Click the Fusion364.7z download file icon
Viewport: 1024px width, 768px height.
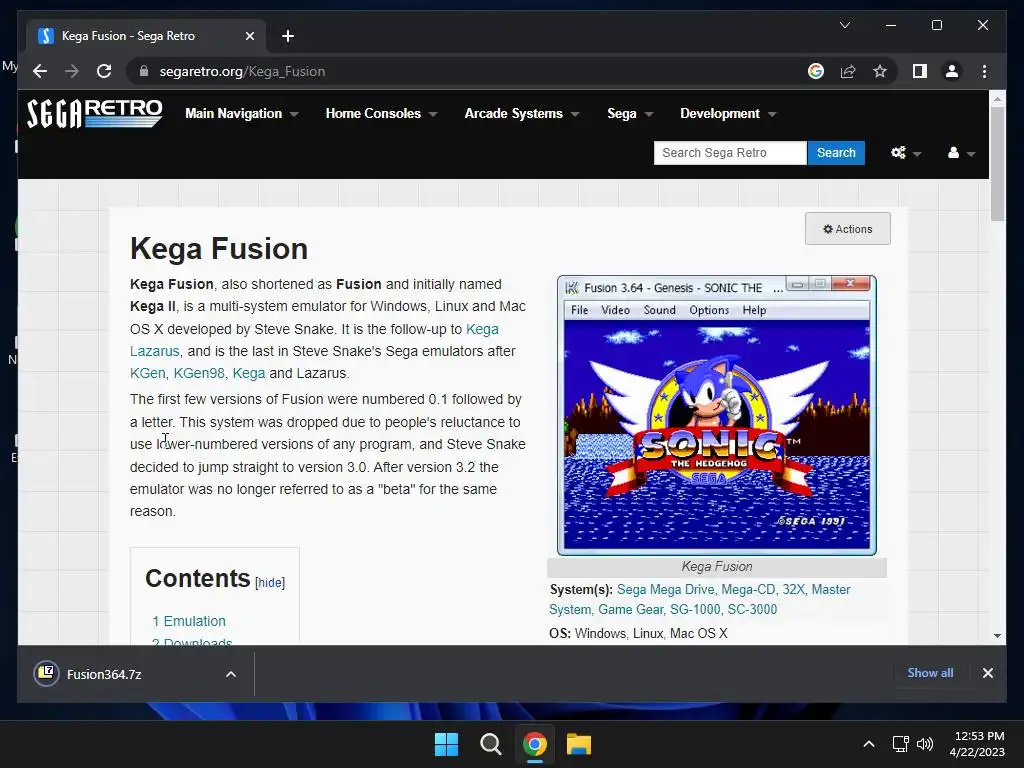[46, 674]
